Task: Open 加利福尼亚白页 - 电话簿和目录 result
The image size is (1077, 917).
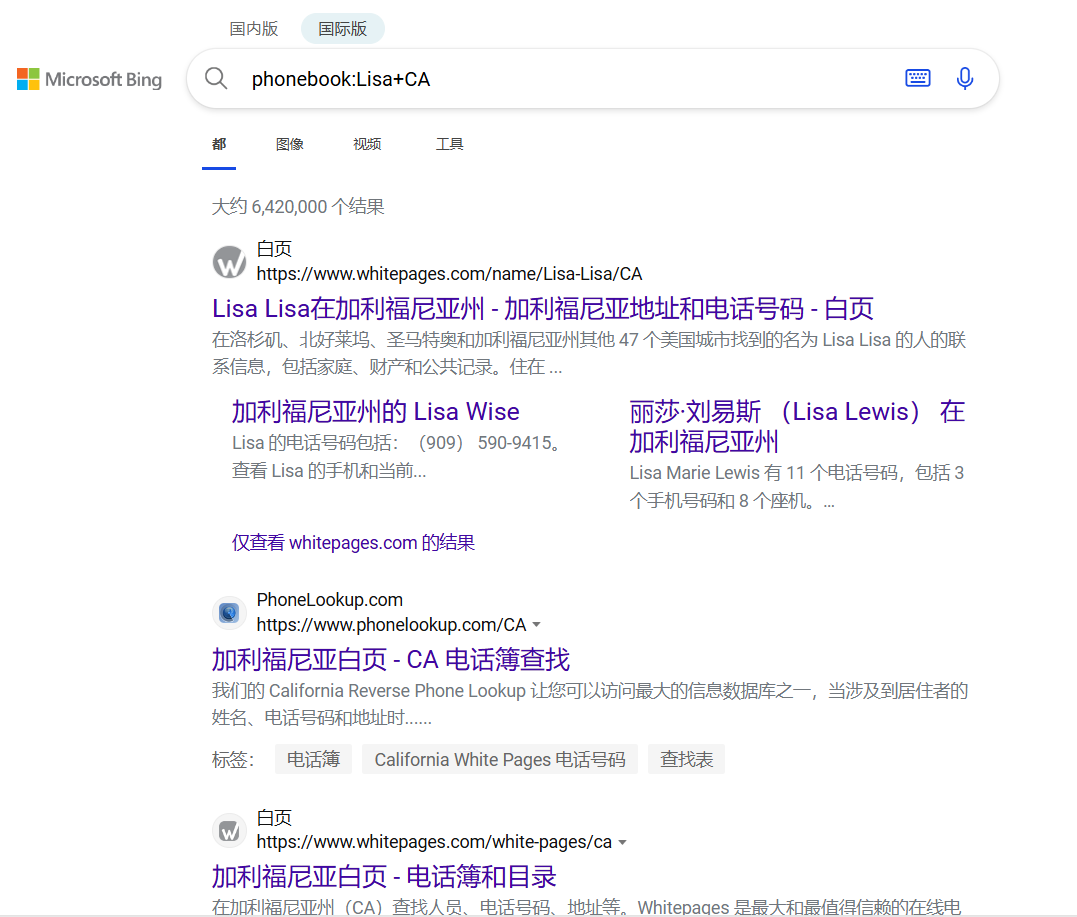Action: [x=384, y=877]
